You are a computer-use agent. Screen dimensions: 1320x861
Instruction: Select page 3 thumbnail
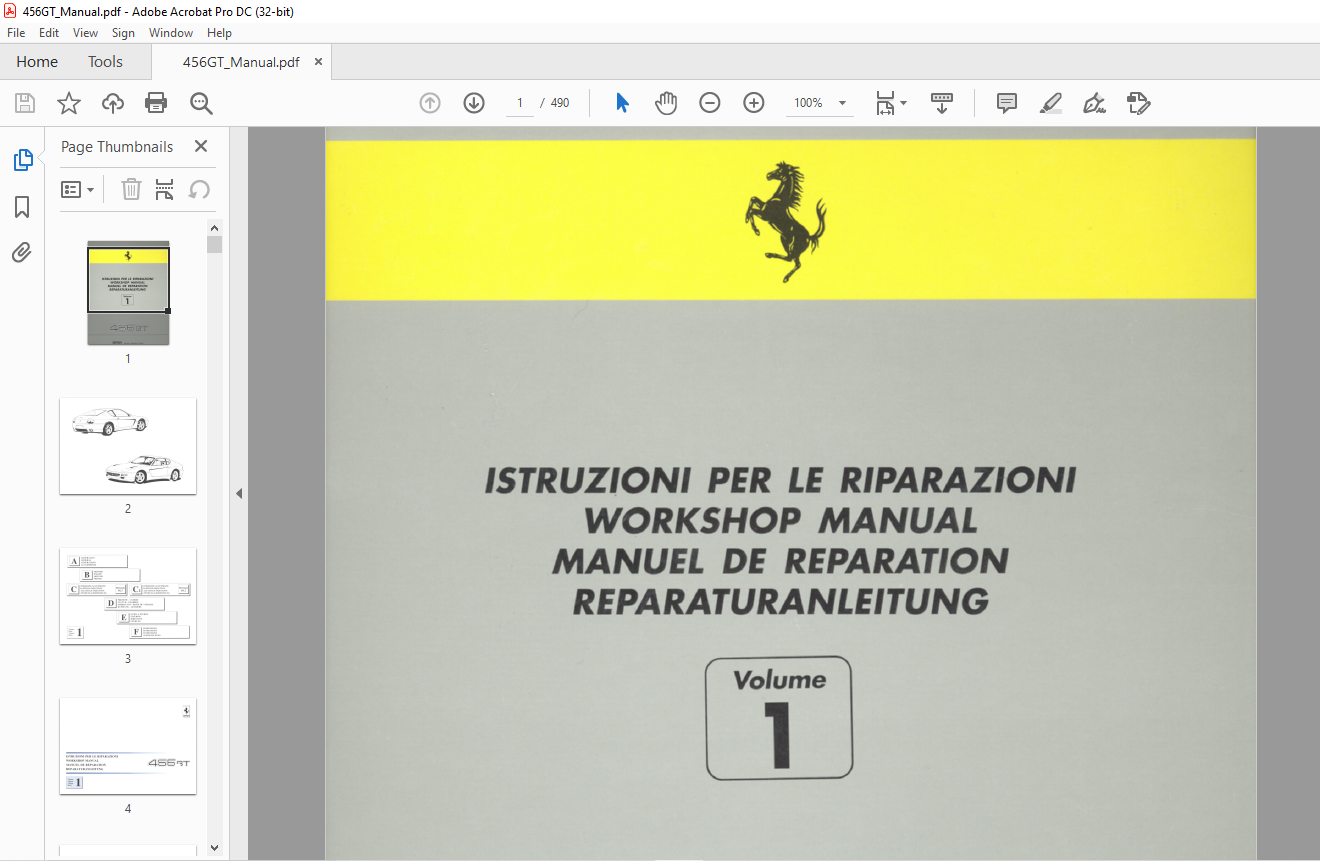click(128, 596)
